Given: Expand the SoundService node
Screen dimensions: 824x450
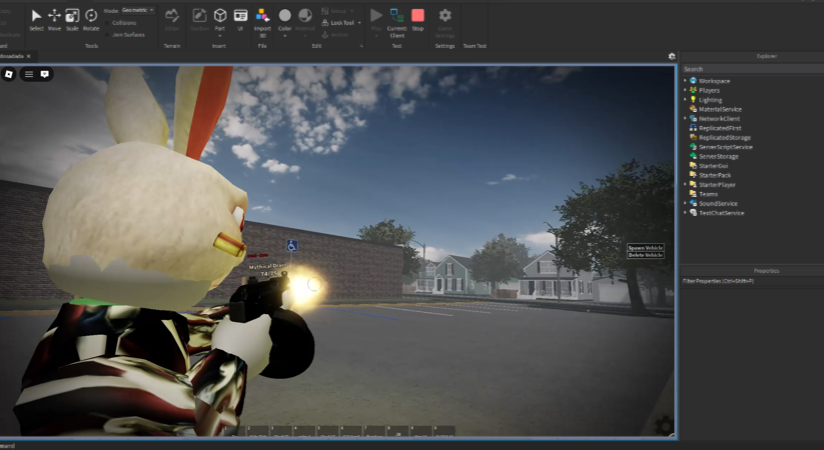Looking at the screenshot, I should (685, 203).
